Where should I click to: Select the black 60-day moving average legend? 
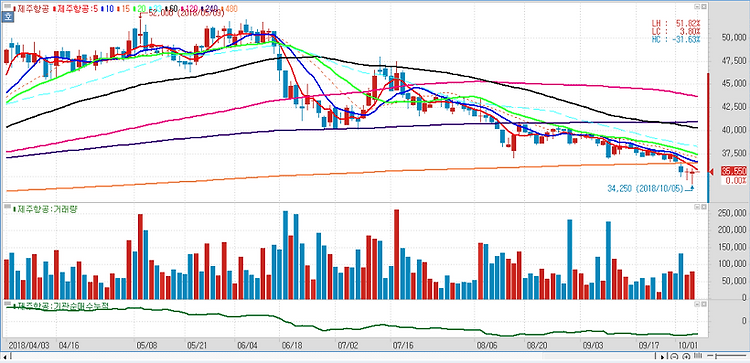point(172,9)
